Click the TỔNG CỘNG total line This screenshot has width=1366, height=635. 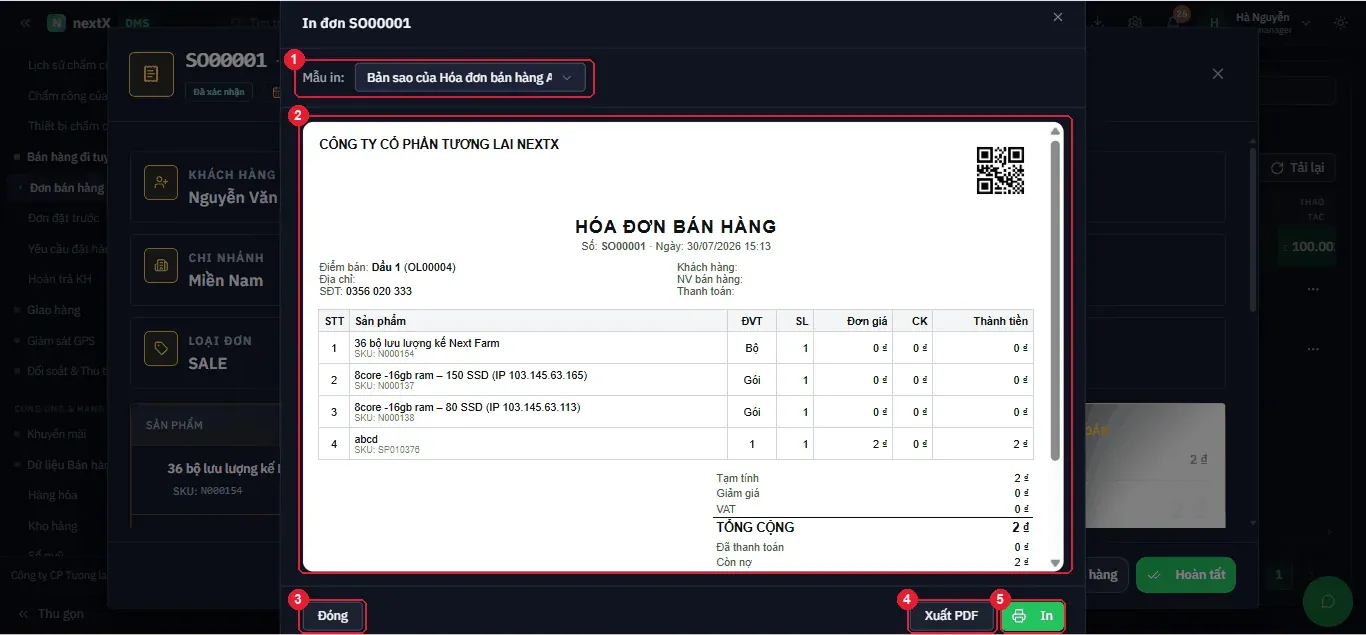click(x=872, y=527)
